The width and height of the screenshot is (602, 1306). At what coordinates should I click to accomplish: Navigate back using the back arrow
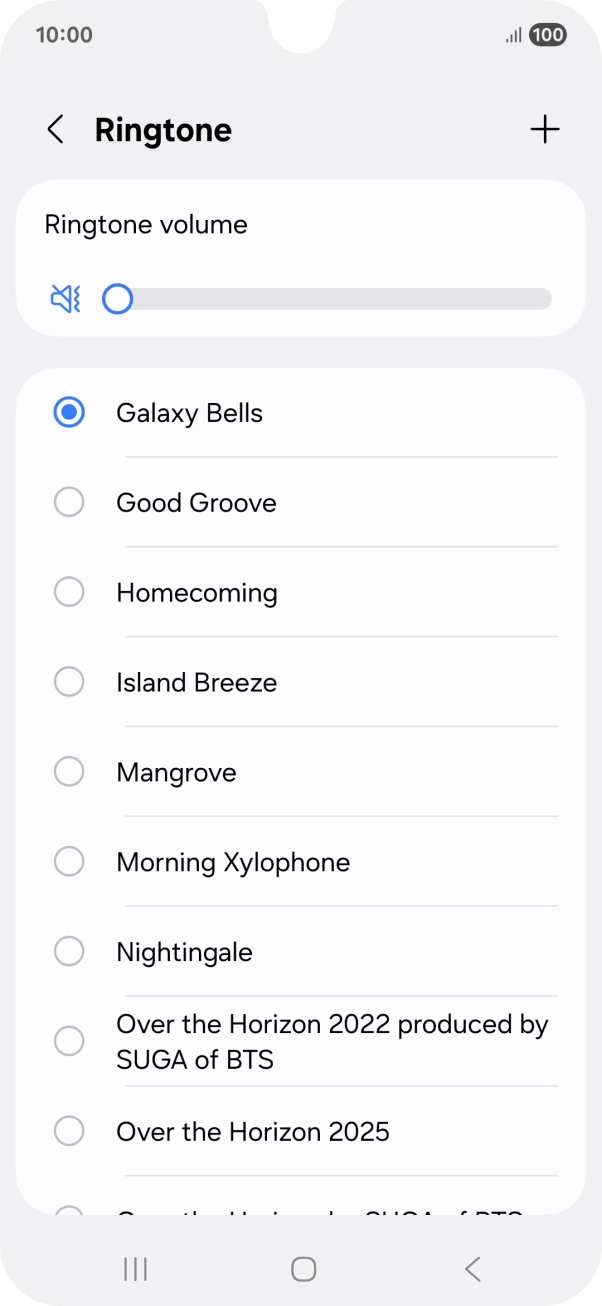pyautogui.click(x=55, y=129)
